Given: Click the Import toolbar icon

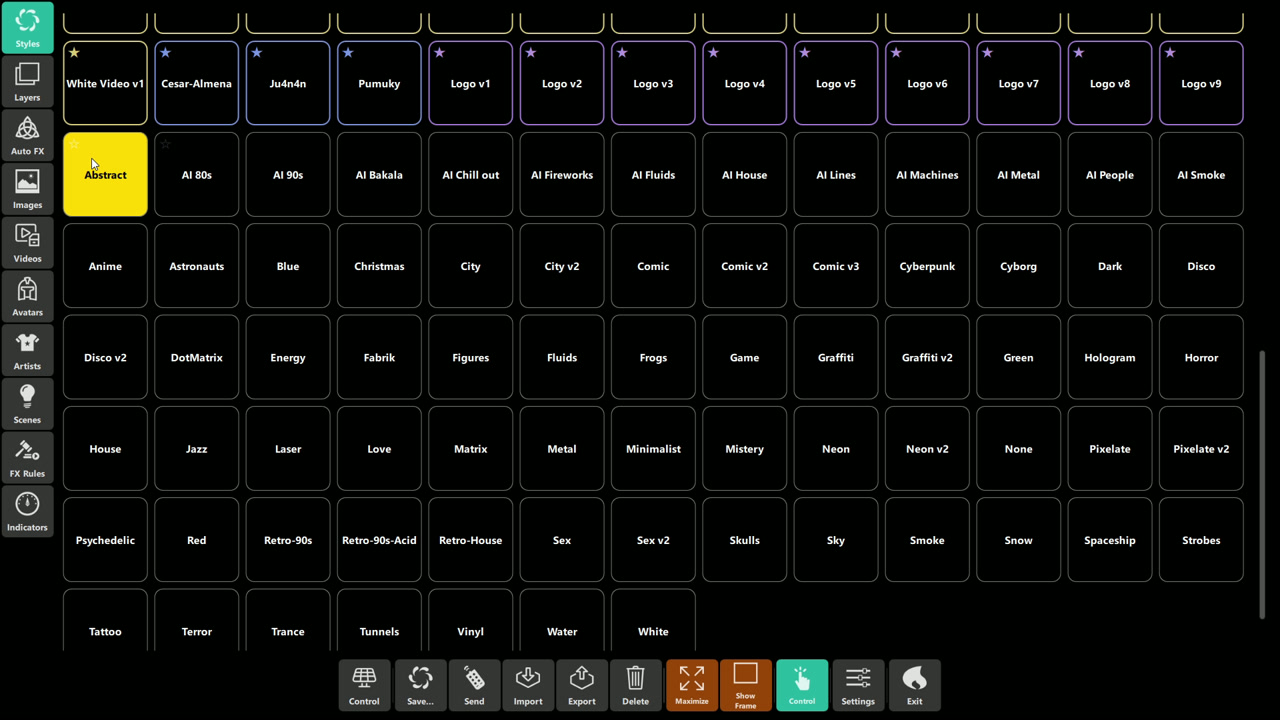Looking at the screenshot, I should point(528,685).
